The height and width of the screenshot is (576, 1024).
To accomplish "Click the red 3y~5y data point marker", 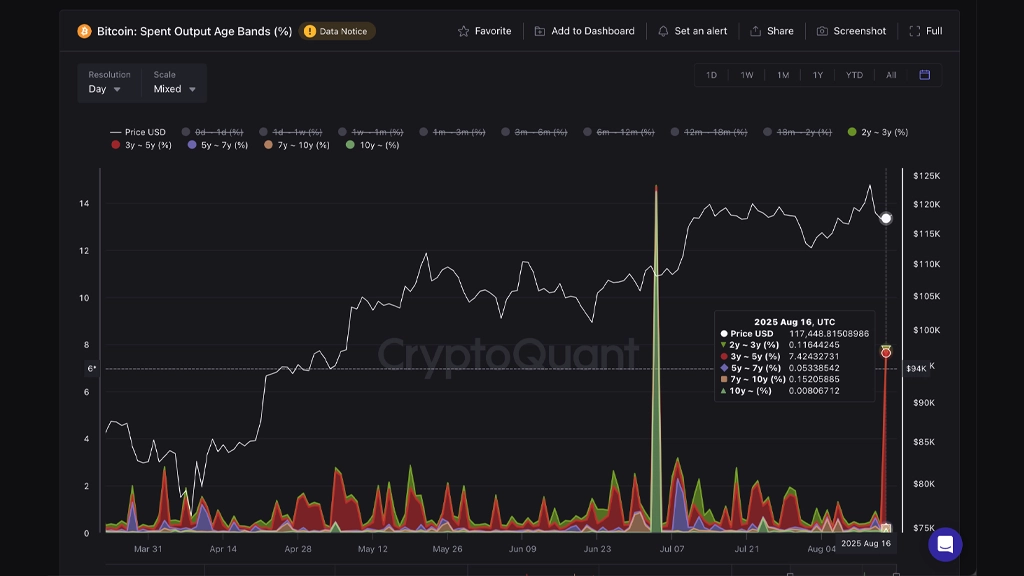I will [x=886, y=353].
